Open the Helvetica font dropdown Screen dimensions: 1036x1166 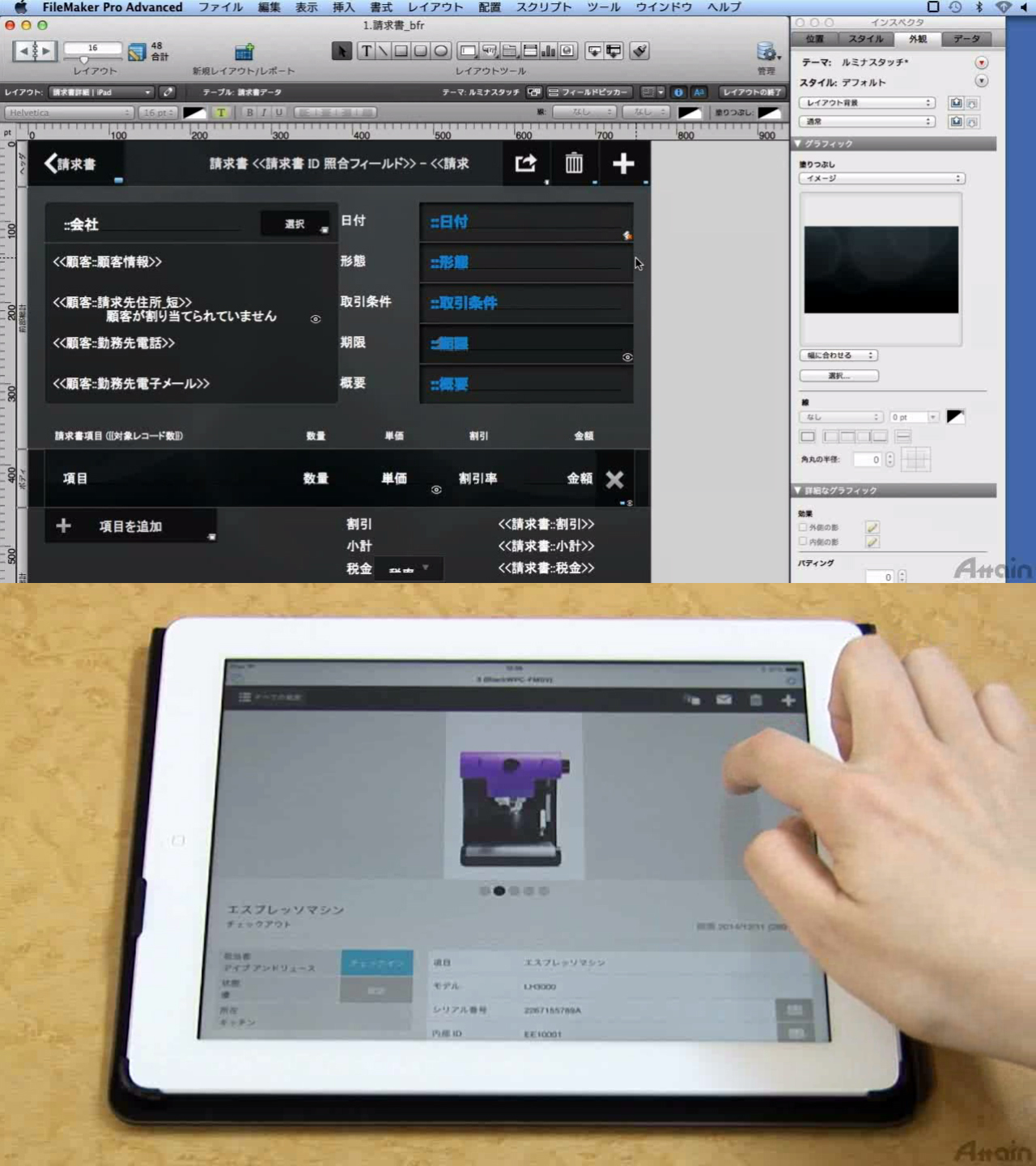70,113
